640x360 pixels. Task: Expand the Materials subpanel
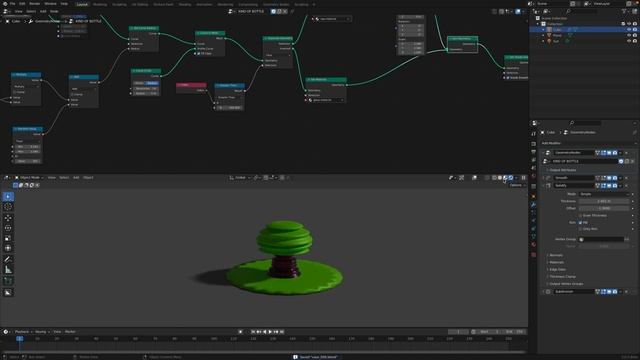point(556,262)
